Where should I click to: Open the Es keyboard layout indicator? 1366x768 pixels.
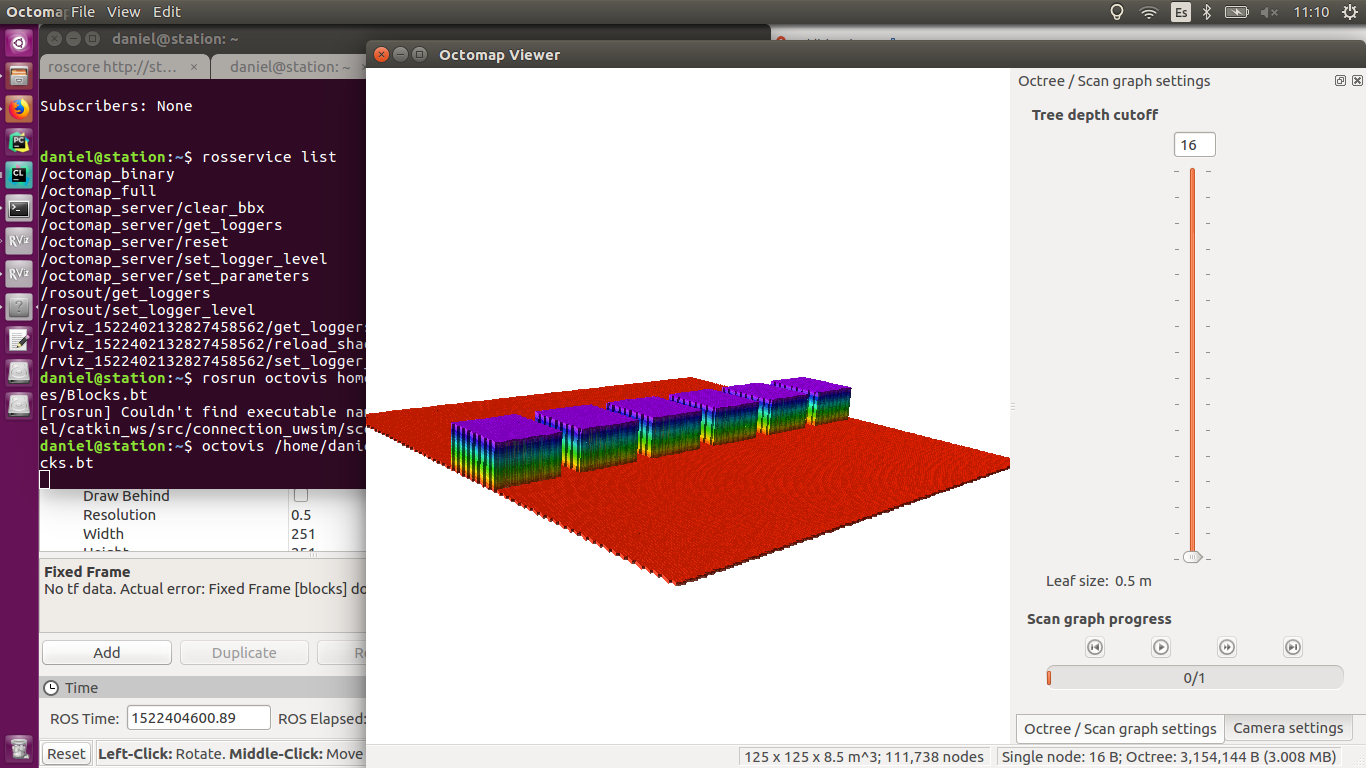click(1181, 12)
